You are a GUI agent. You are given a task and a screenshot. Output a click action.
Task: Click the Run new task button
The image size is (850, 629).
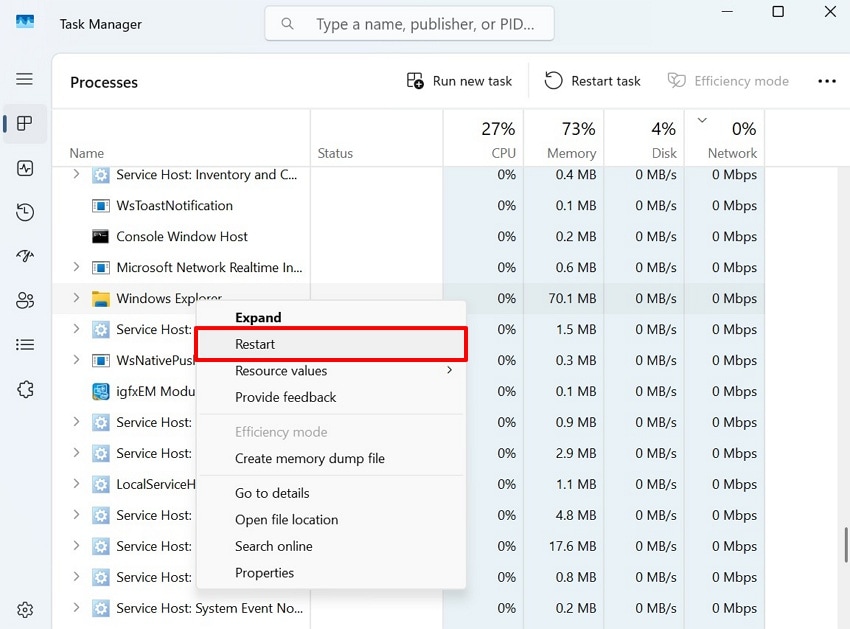pyautogui.click(x=458, y=81)
